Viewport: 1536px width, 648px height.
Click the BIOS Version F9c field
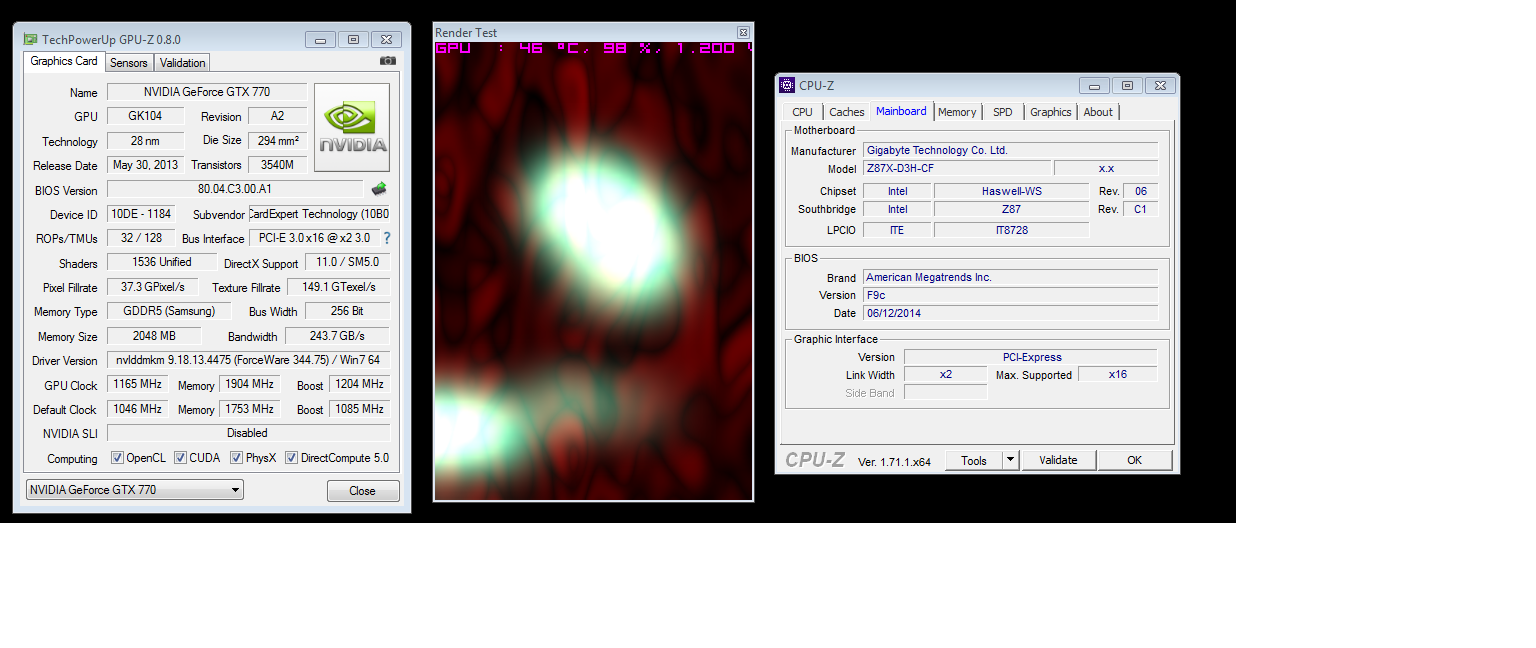(x=1010, y=295)
